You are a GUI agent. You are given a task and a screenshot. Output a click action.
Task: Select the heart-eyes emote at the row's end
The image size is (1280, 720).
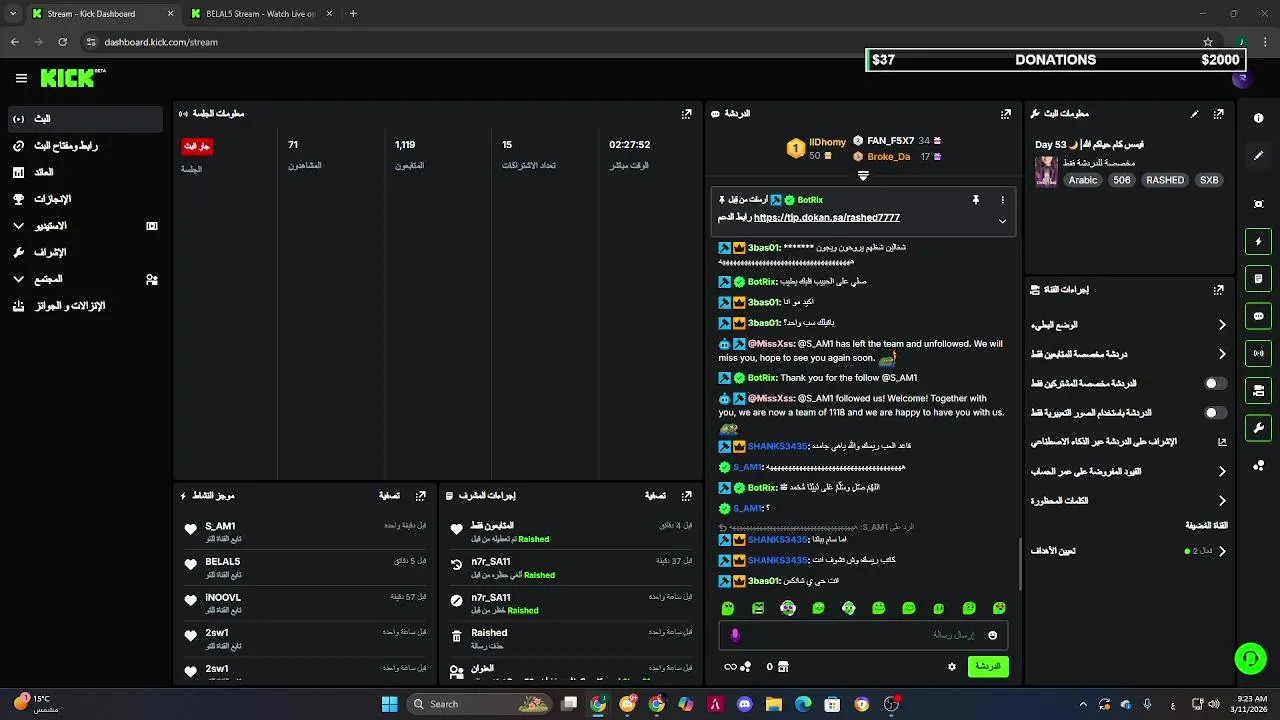coord(999,608)
